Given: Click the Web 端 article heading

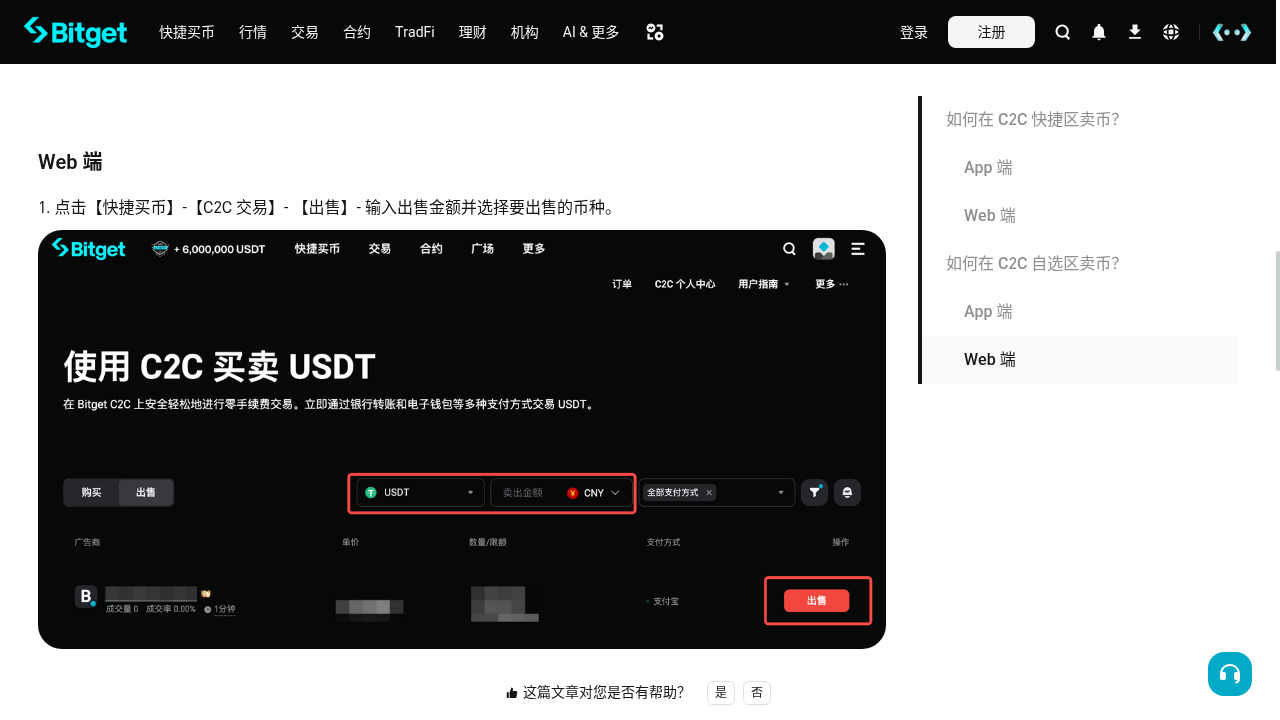Looking at the screenshot, I should pyautogui.click(x=70, y=162).
